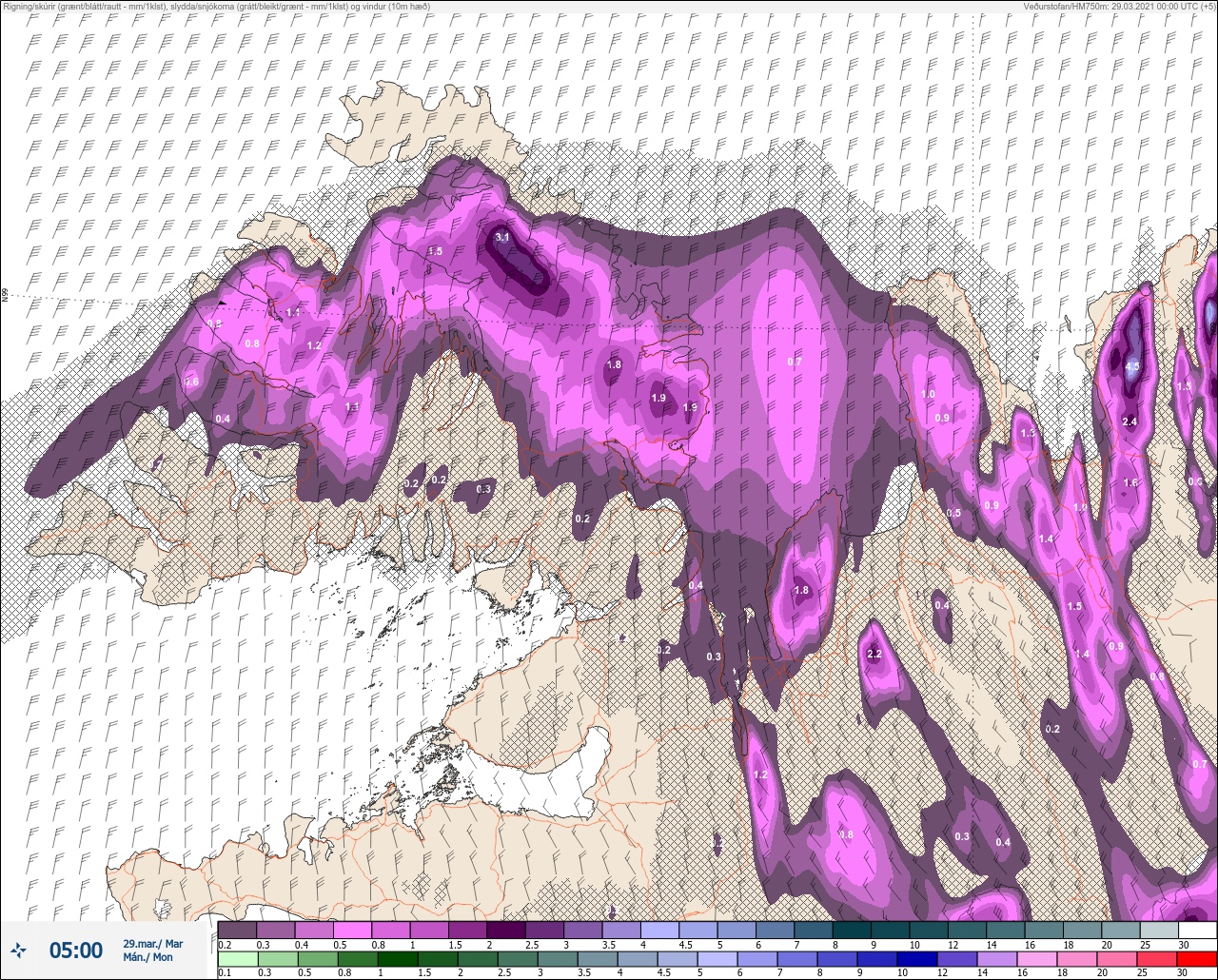Click the 4.5 precipitation value on map

pos(1132,366)
